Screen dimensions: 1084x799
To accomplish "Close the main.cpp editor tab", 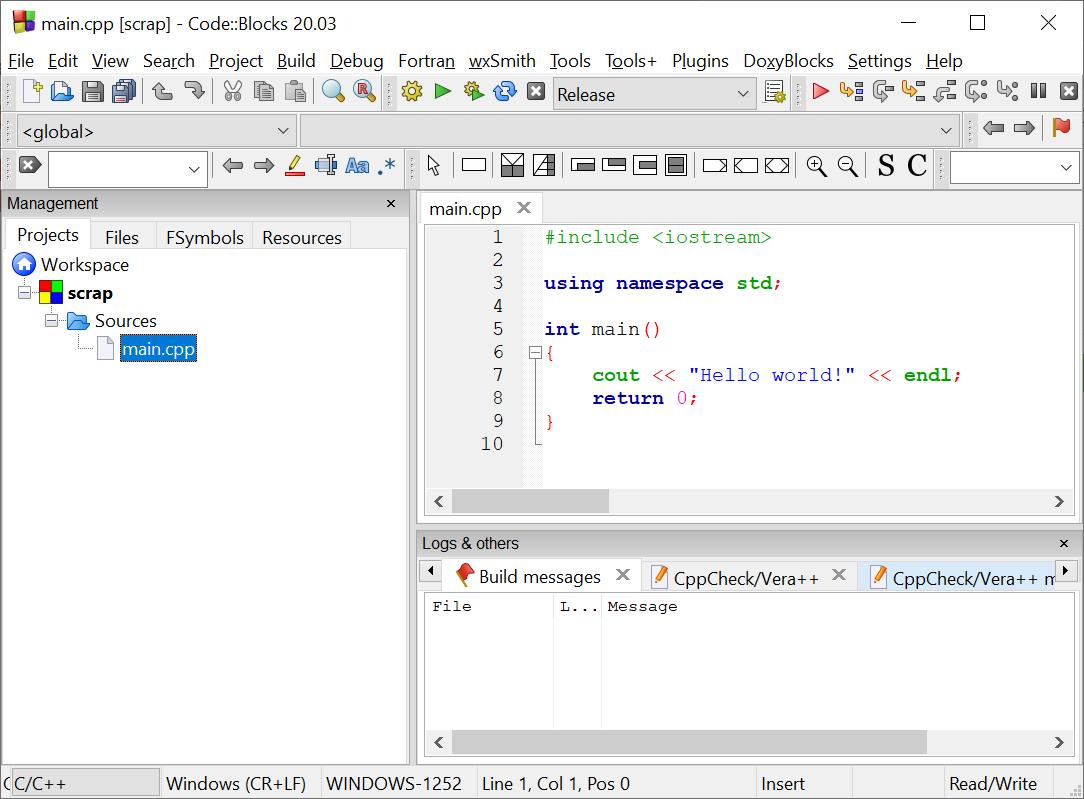I will point(523,208).
